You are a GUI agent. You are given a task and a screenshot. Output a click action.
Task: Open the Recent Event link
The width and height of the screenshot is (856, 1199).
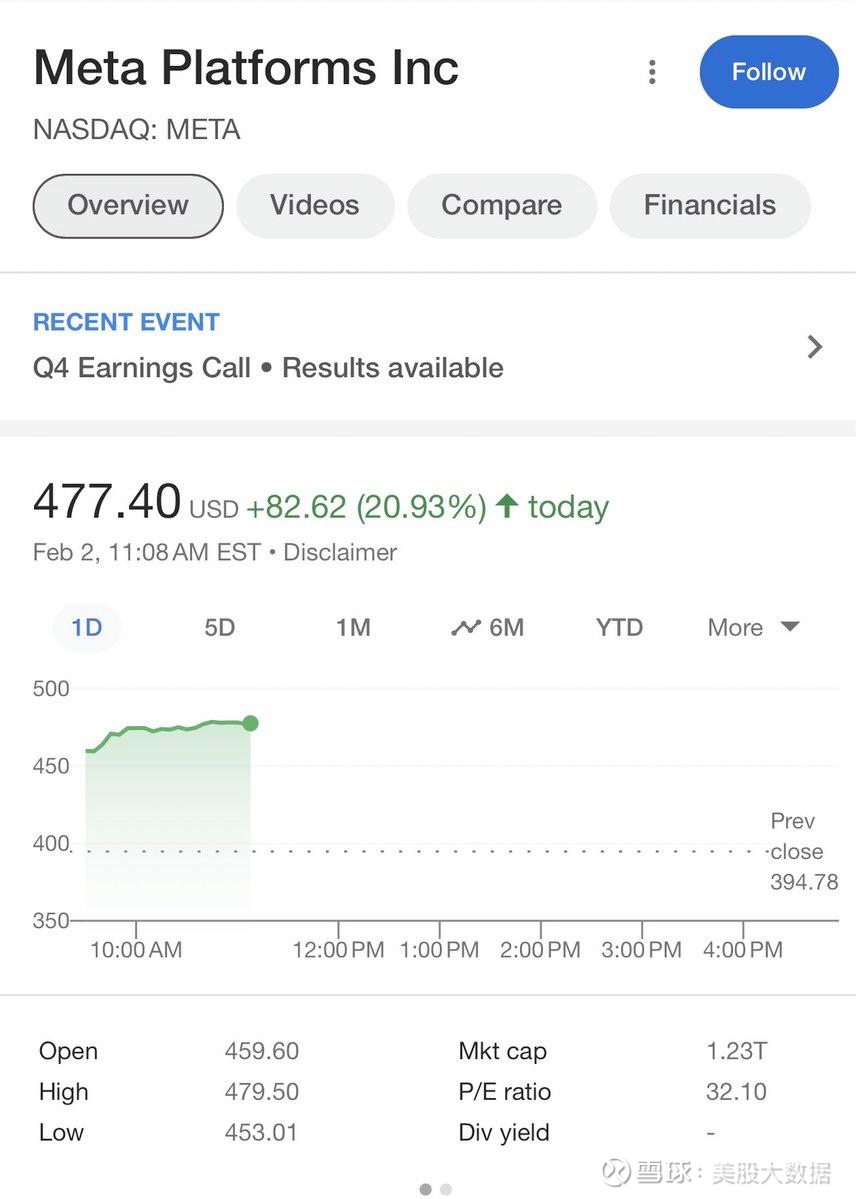pos(126,322)
